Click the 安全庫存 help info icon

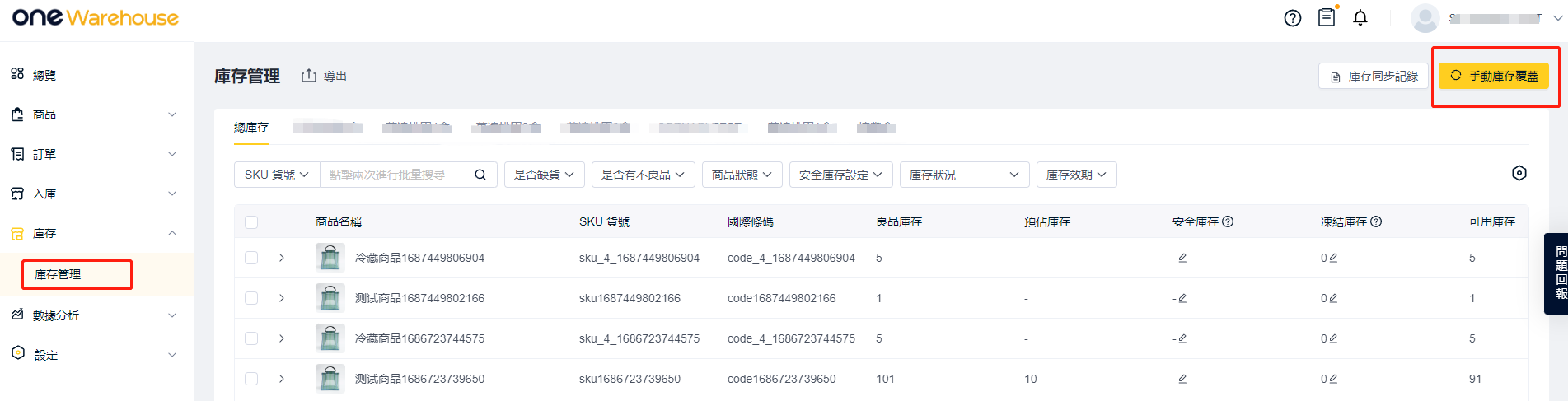pyautogui.click(x=1228, y=221)
